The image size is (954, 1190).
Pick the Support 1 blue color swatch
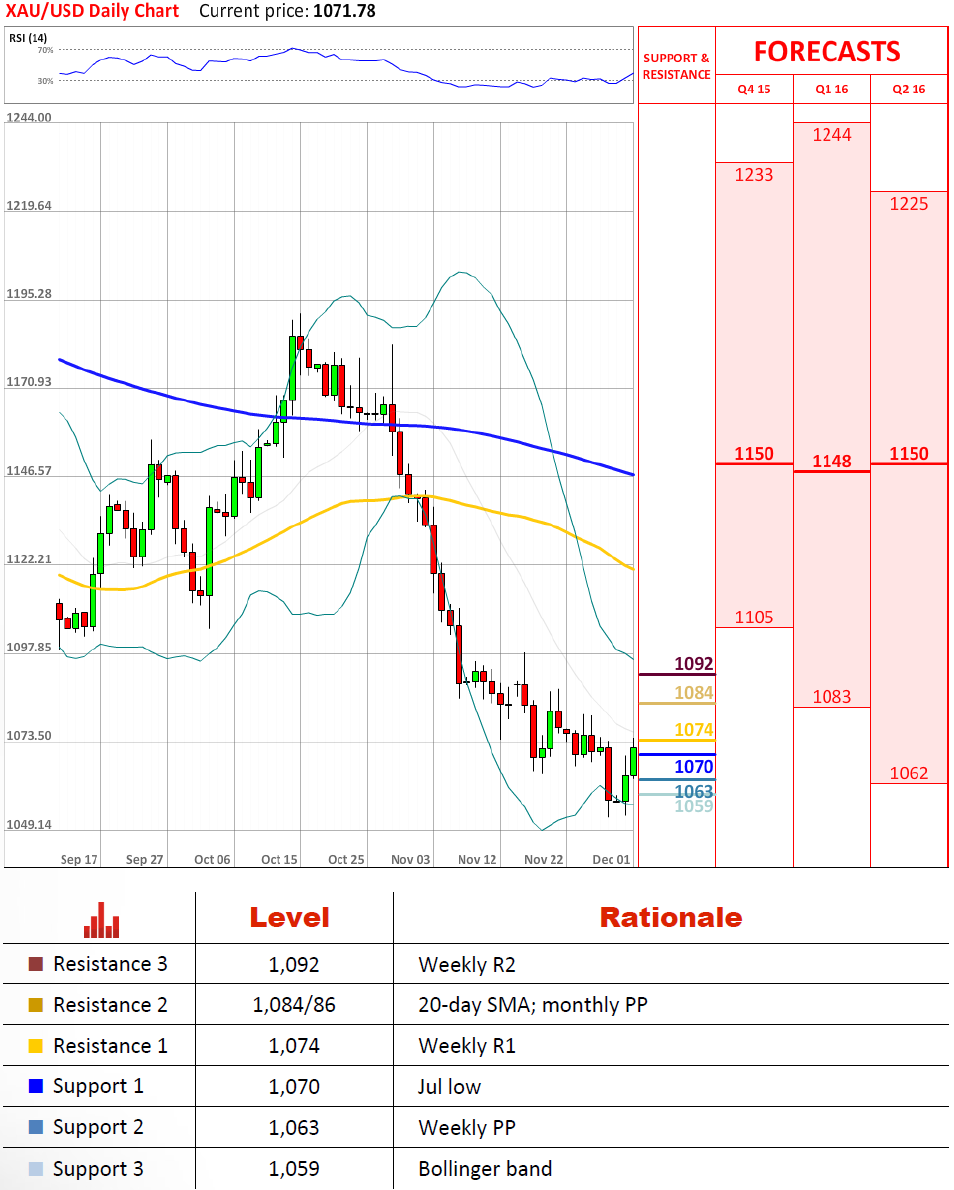coord(36,1087)
